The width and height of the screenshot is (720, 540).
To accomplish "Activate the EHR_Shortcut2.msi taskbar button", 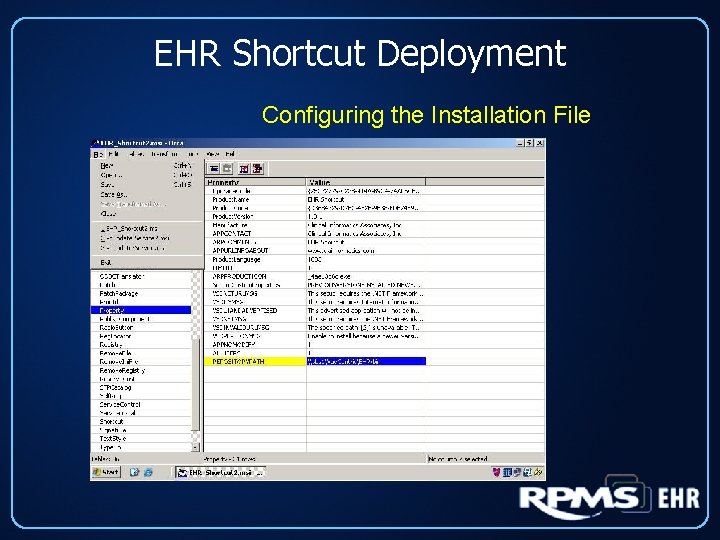I will tap(221, 472).
